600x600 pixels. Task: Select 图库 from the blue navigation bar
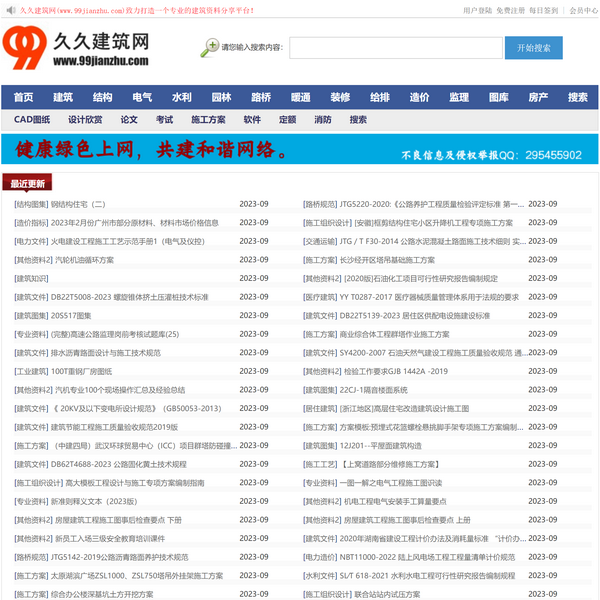tap(498, 98)
